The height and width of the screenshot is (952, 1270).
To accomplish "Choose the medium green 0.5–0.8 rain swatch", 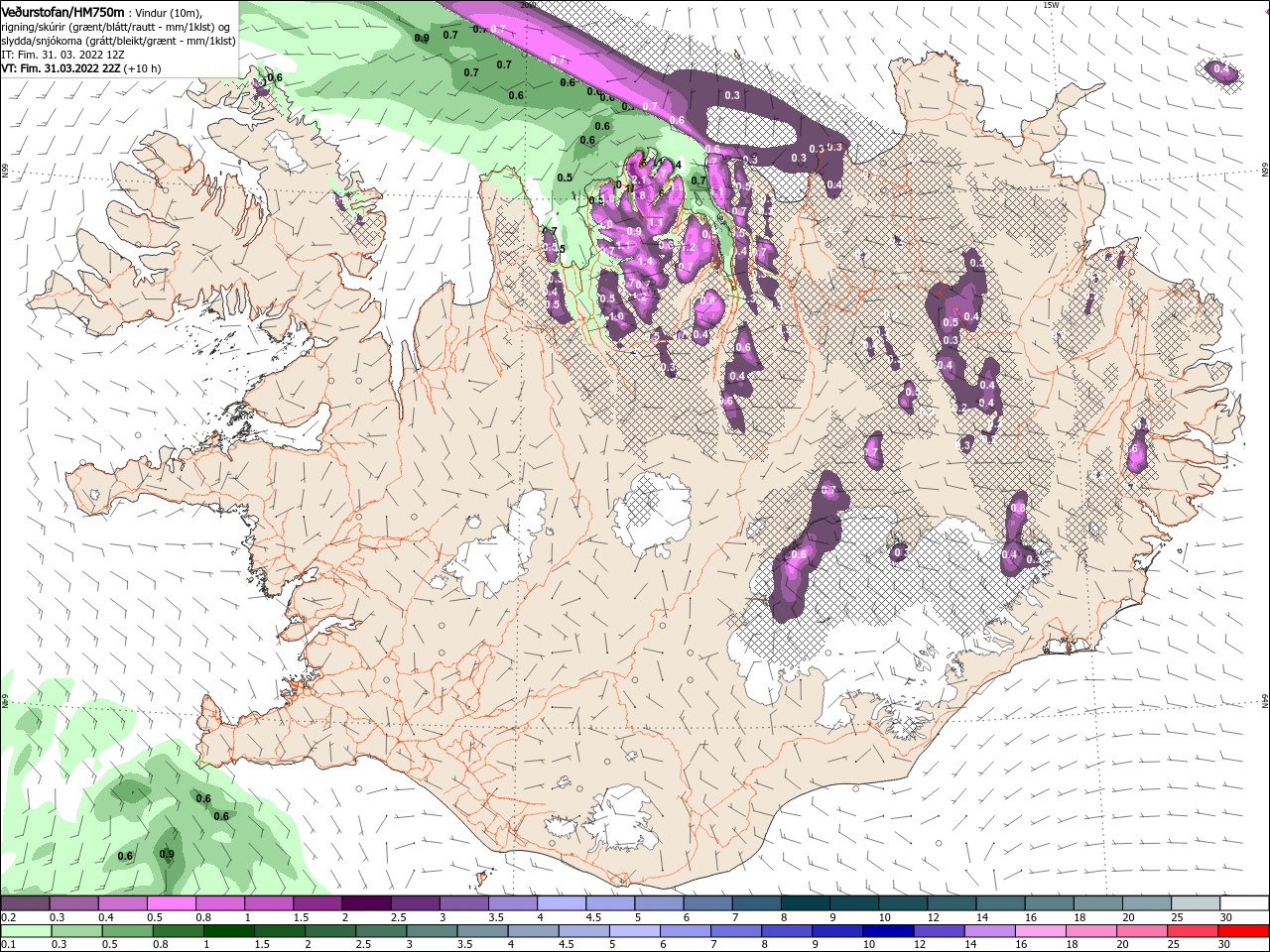I will (127, 931).
